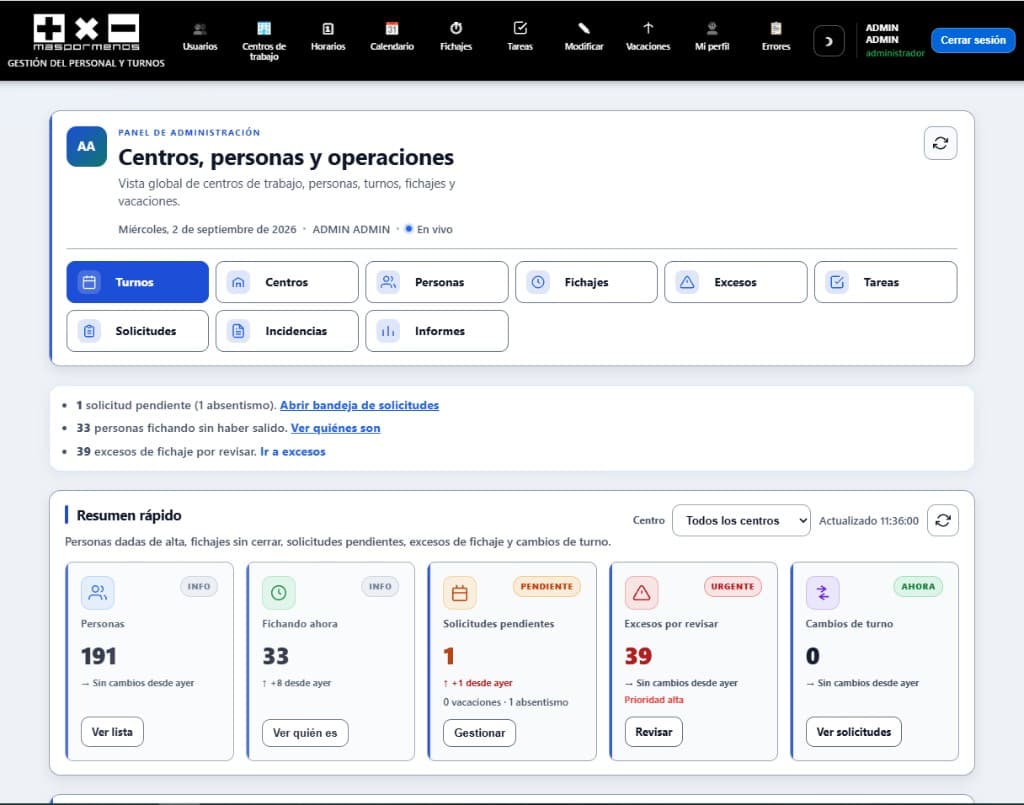Click the En vivo status indicator
The height and width of the screenshot is (805, 1024).
(x=428, y=229)
